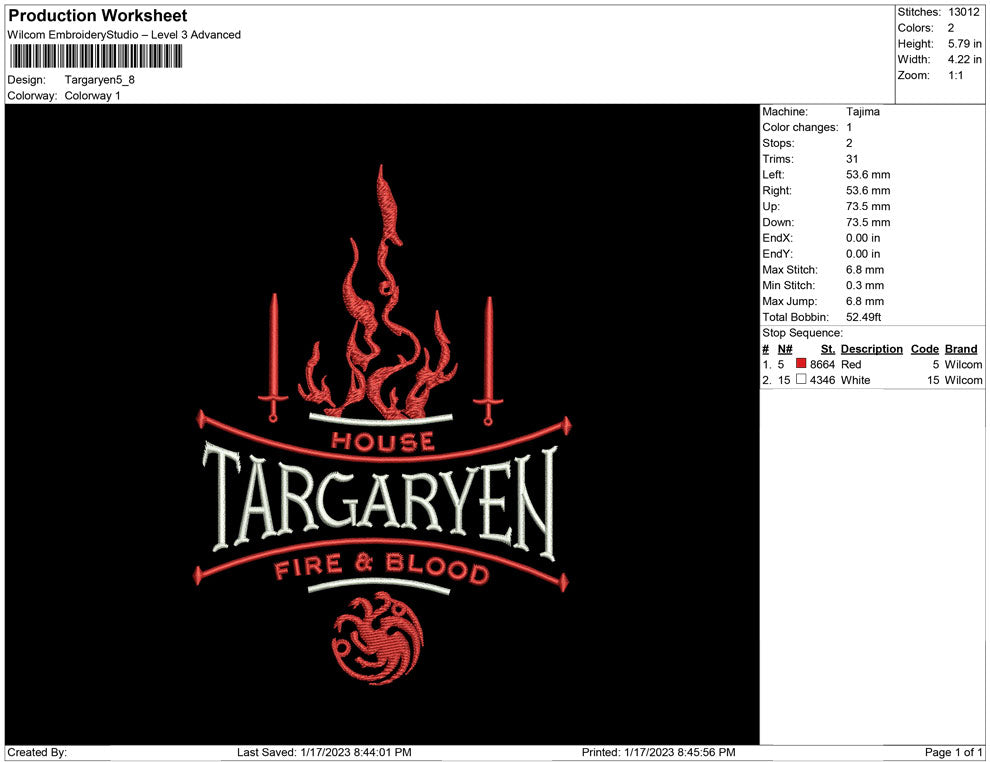Click the 'EndX:' label
Viewport: 990px width, 762px height.
777,238
